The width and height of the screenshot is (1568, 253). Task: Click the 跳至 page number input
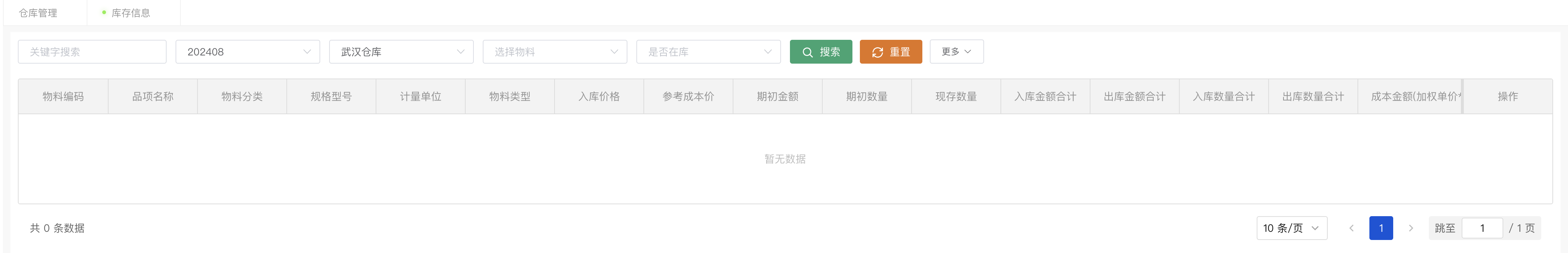[1482, 228]
